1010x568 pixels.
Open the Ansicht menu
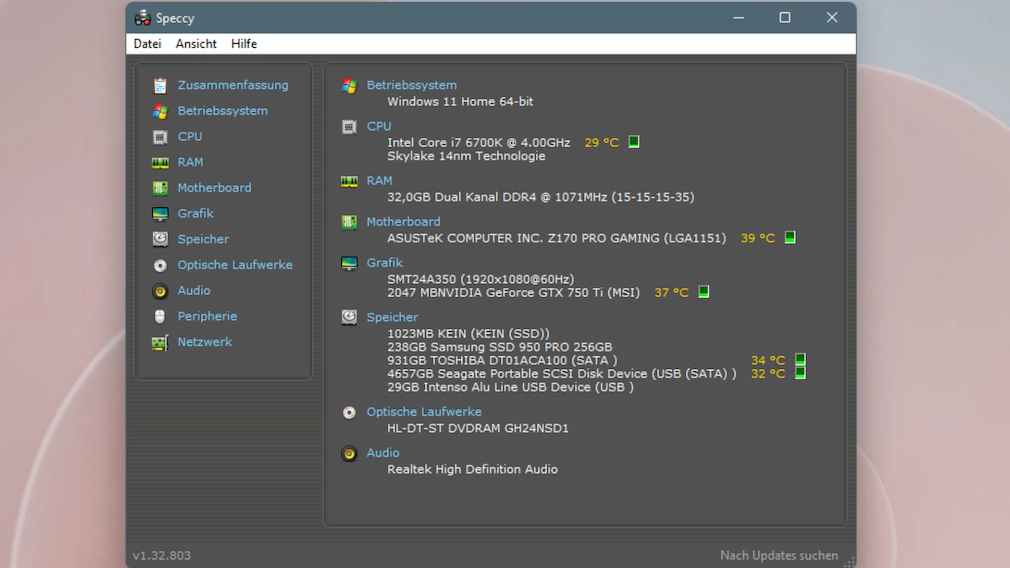(x=196, y=44)
